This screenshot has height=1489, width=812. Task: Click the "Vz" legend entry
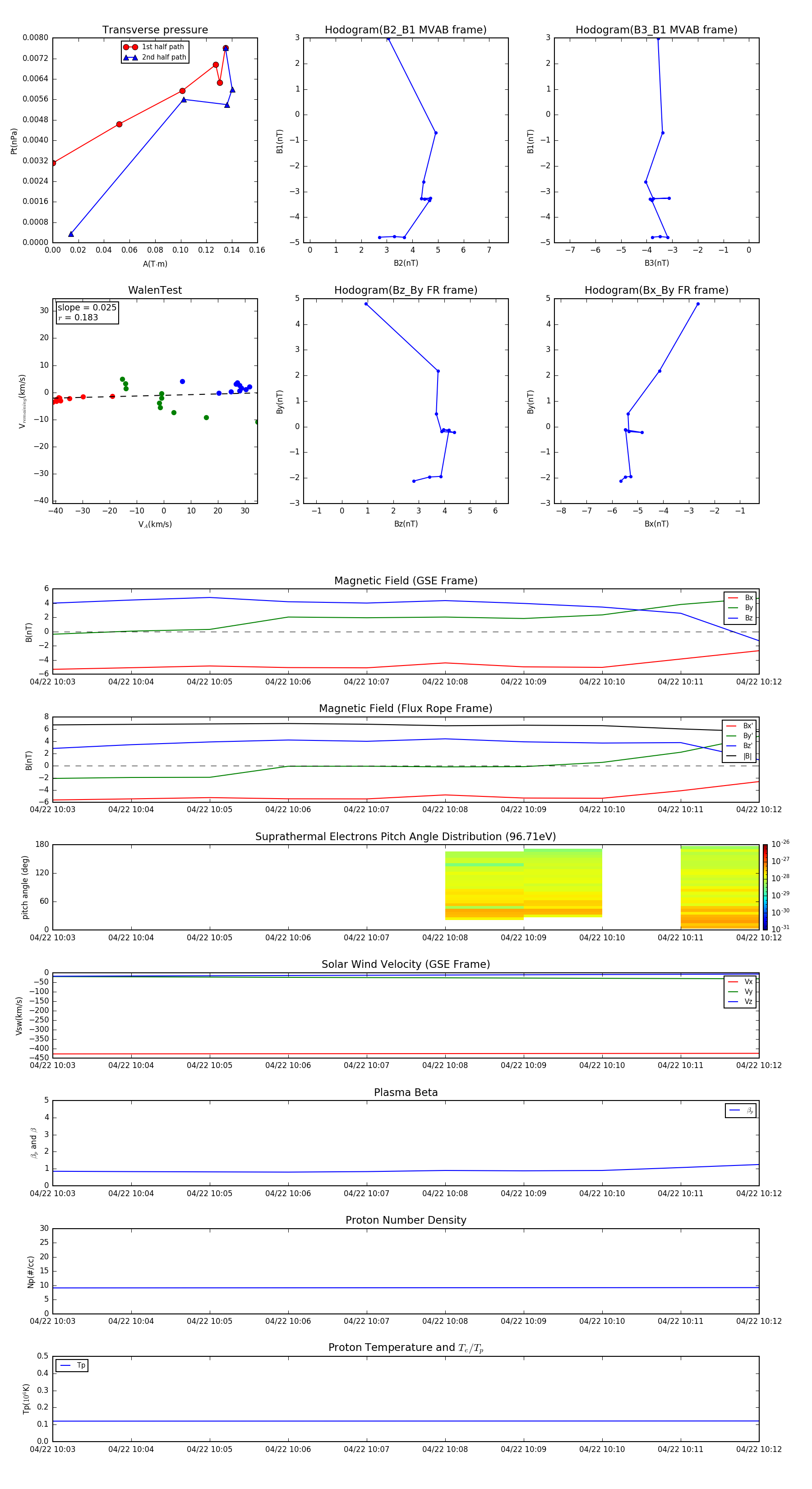740,1002
